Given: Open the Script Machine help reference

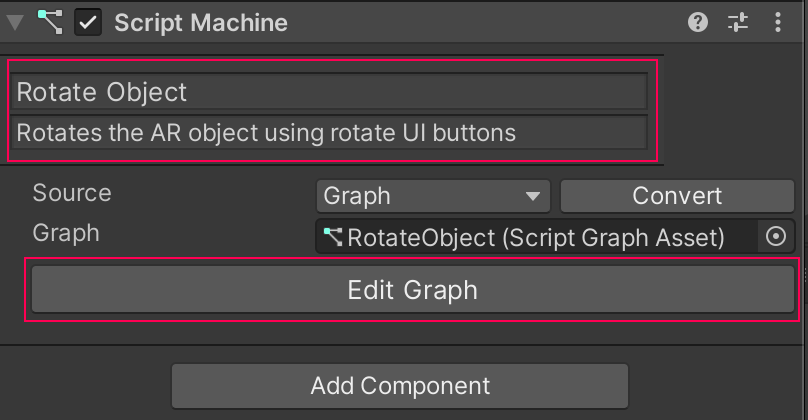Looking at the screenshot, I should point(698,22).
